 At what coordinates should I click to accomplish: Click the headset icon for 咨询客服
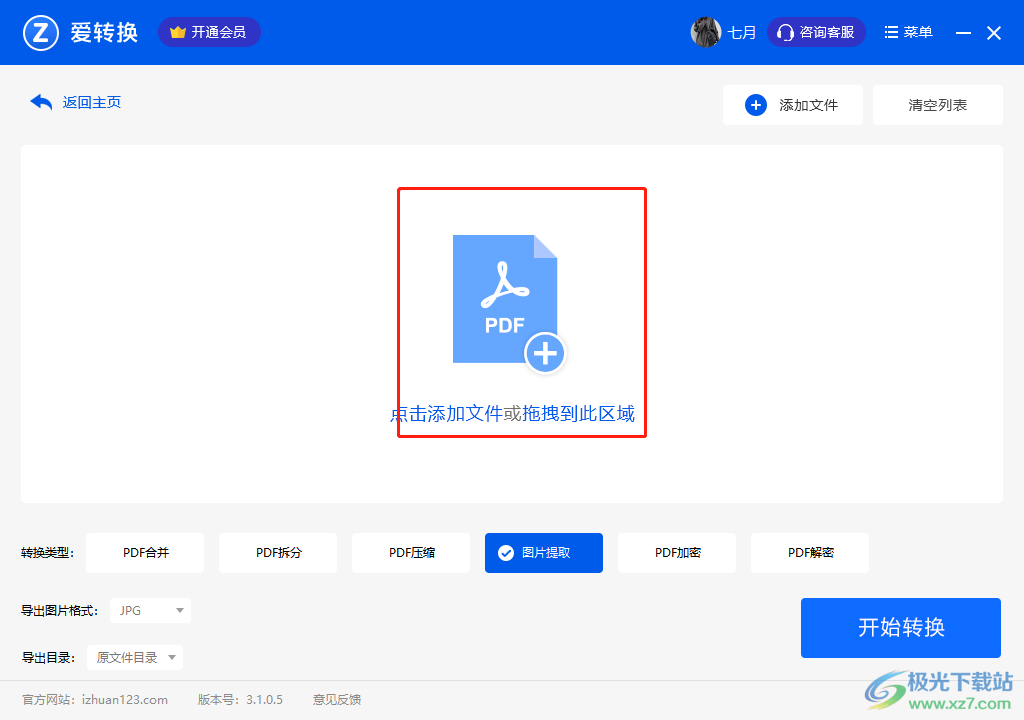pyautogui.click(x=785, y=32)
